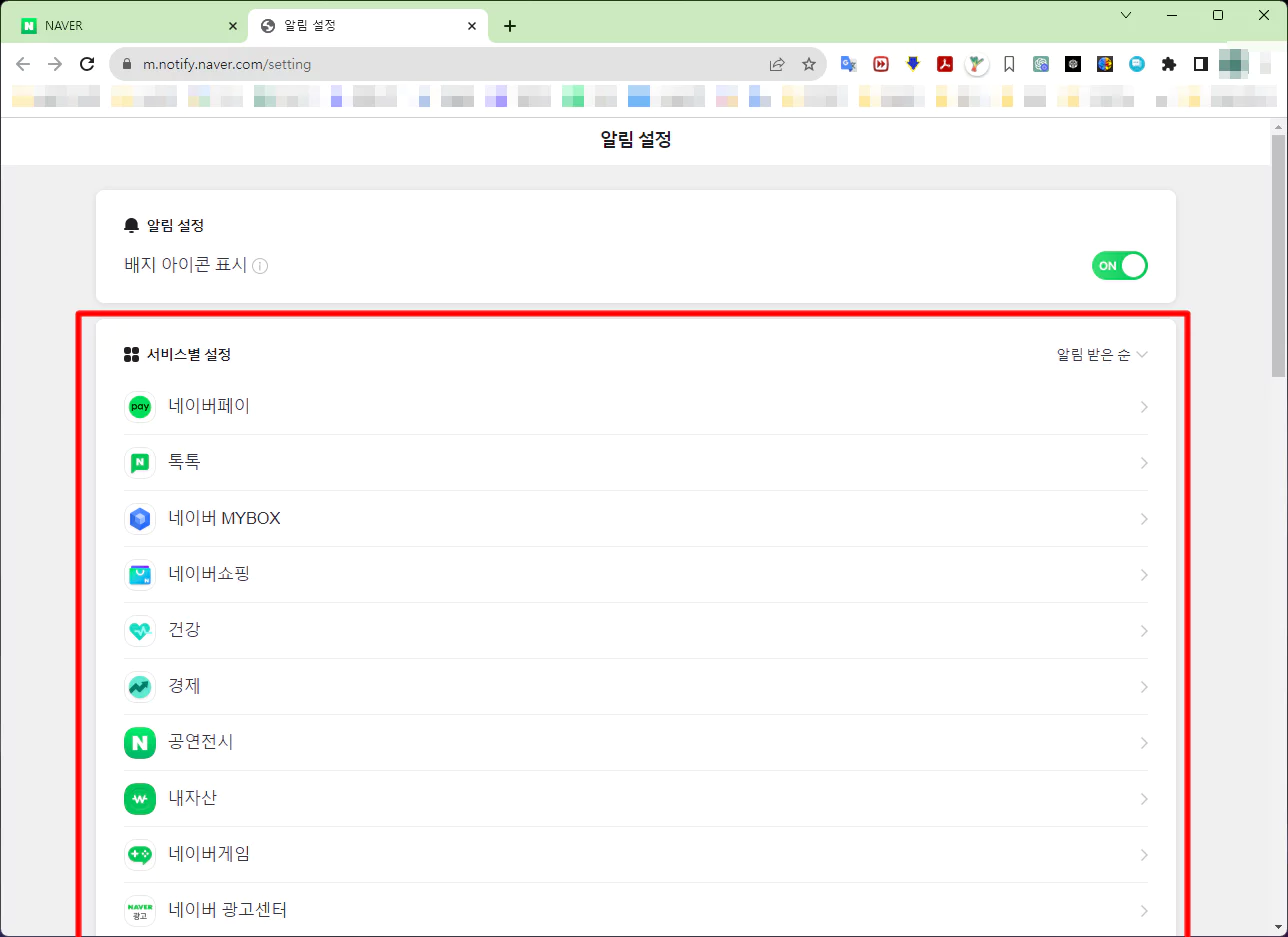Click the site lock icon in address bar
This screenshot has height=937, width=1288.
tap(126, 64)
